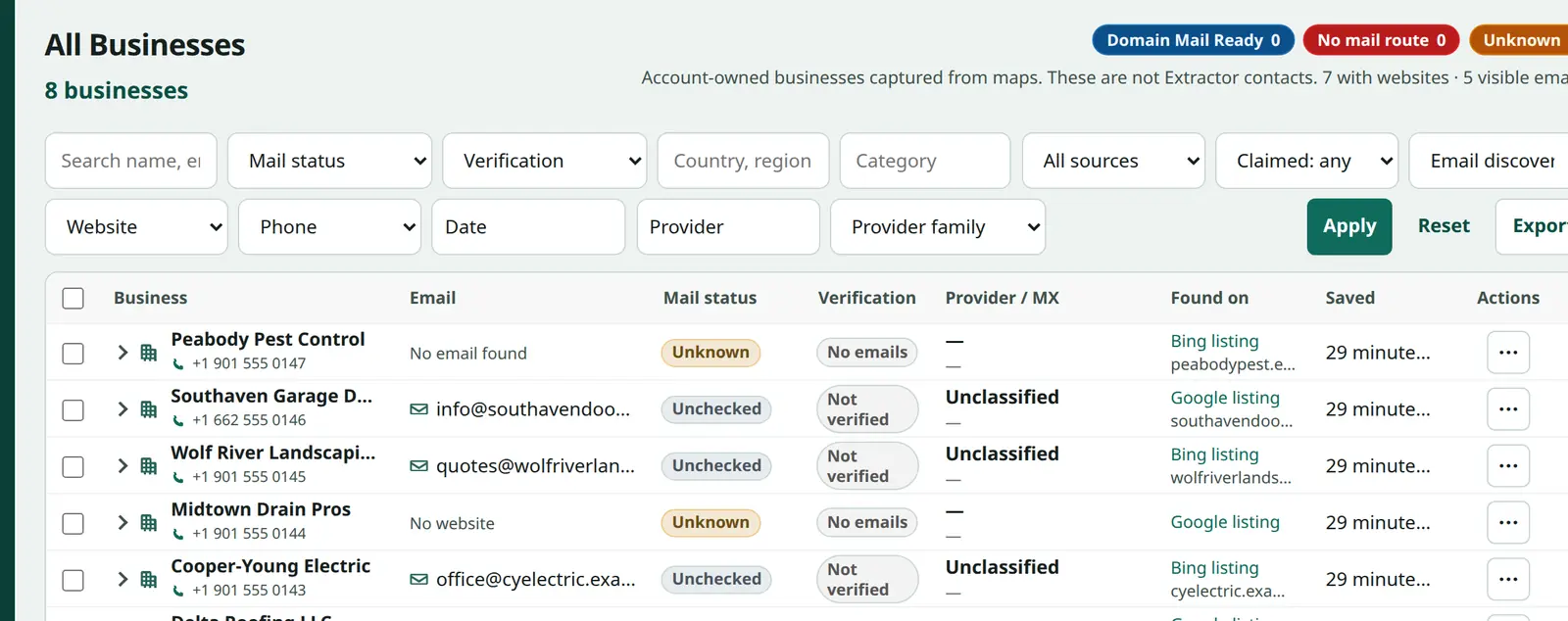Click No emails badge for Midtown Drain Pros

pyautogui.click(x=867, y=523)
